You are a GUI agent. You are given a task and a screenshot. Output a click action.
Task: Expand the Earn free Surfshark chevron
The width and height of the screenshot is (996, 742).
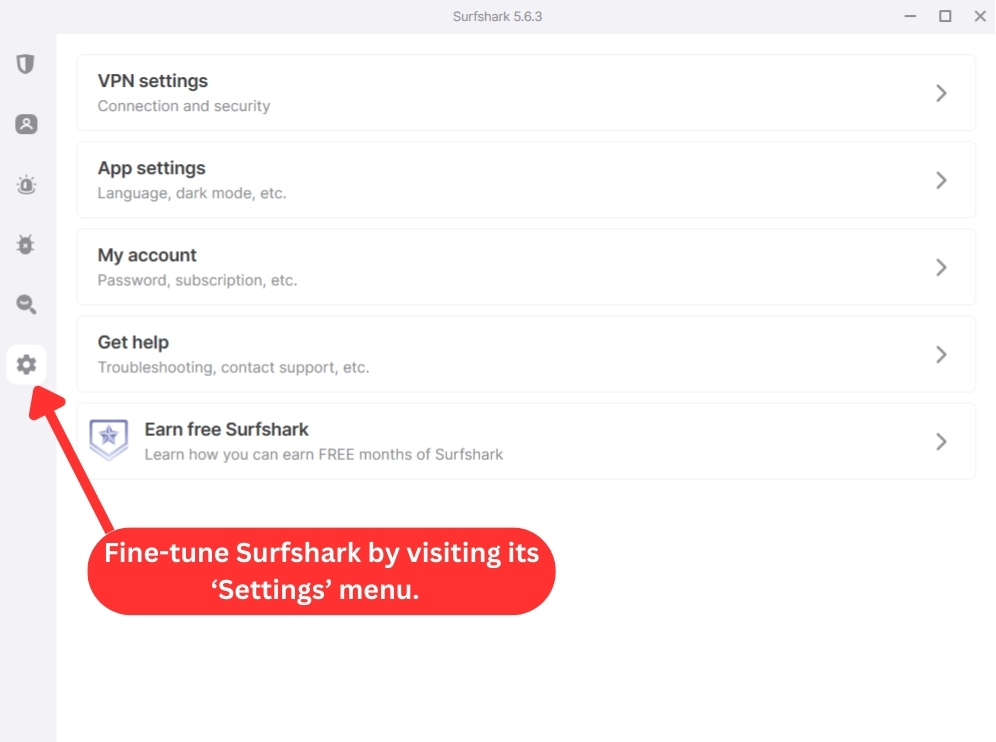click(941, 442)
